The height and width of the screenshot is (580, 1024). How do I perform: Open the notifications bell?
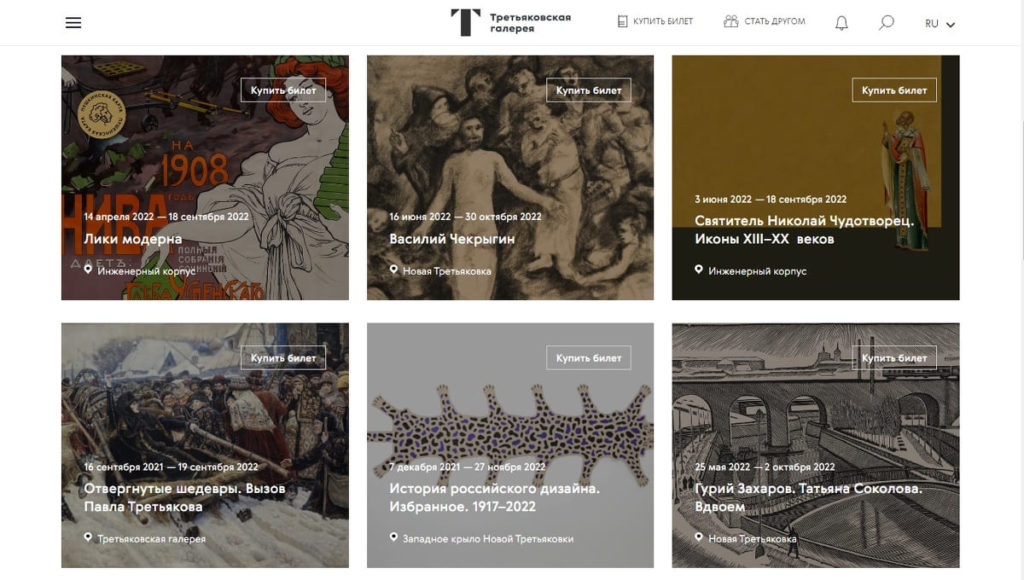tap(842, 23)
